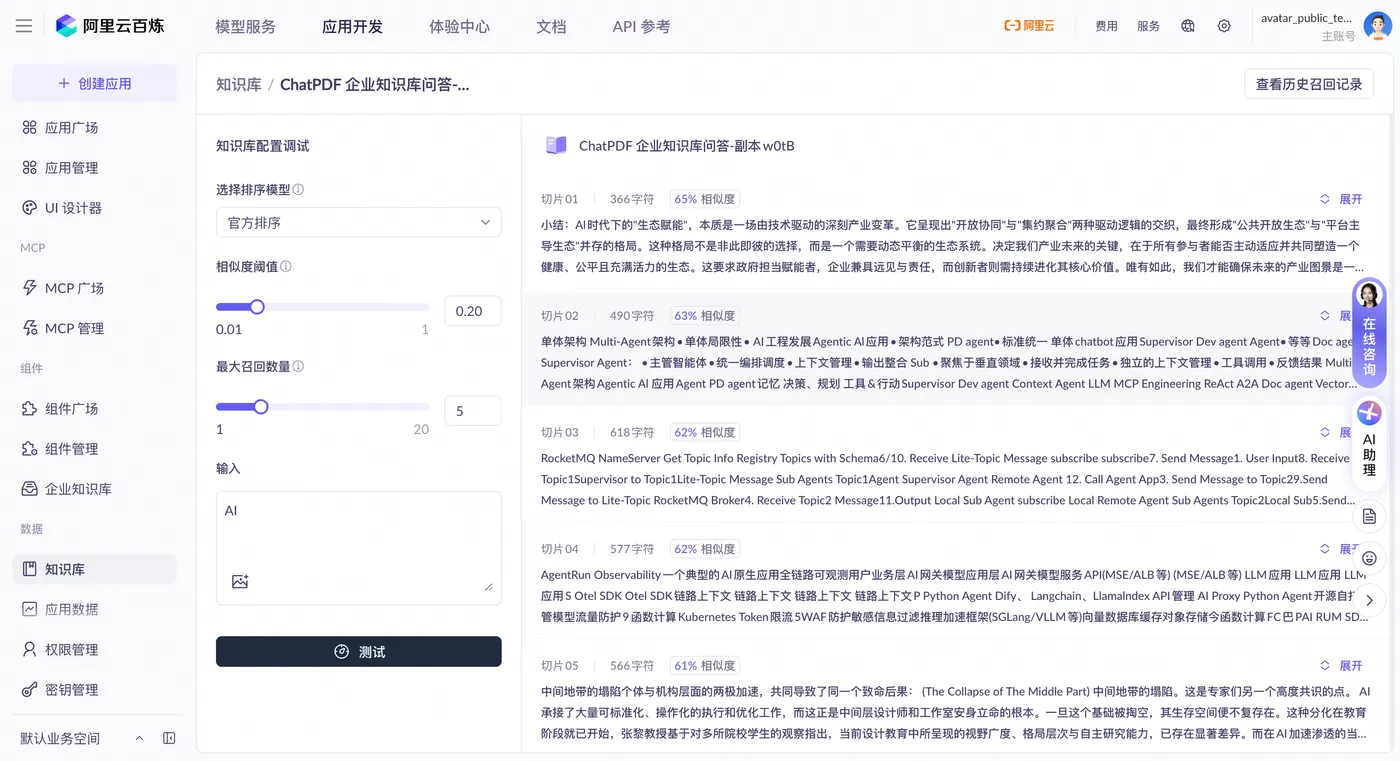Select 知识库 in the sidebar
Screen dimensions: 1400x761
[94, 569]
